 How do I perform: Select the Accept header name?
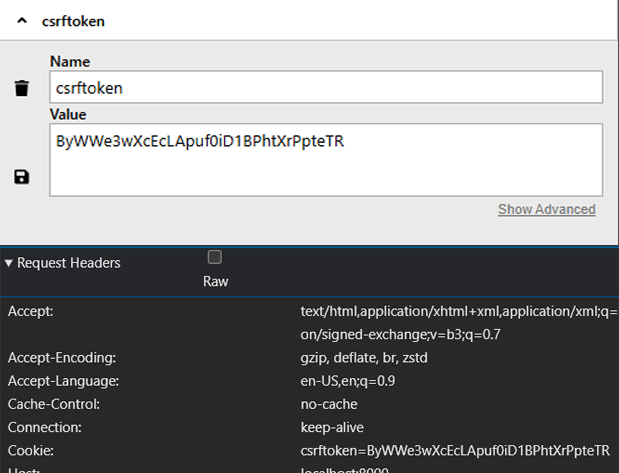point(31,311)
